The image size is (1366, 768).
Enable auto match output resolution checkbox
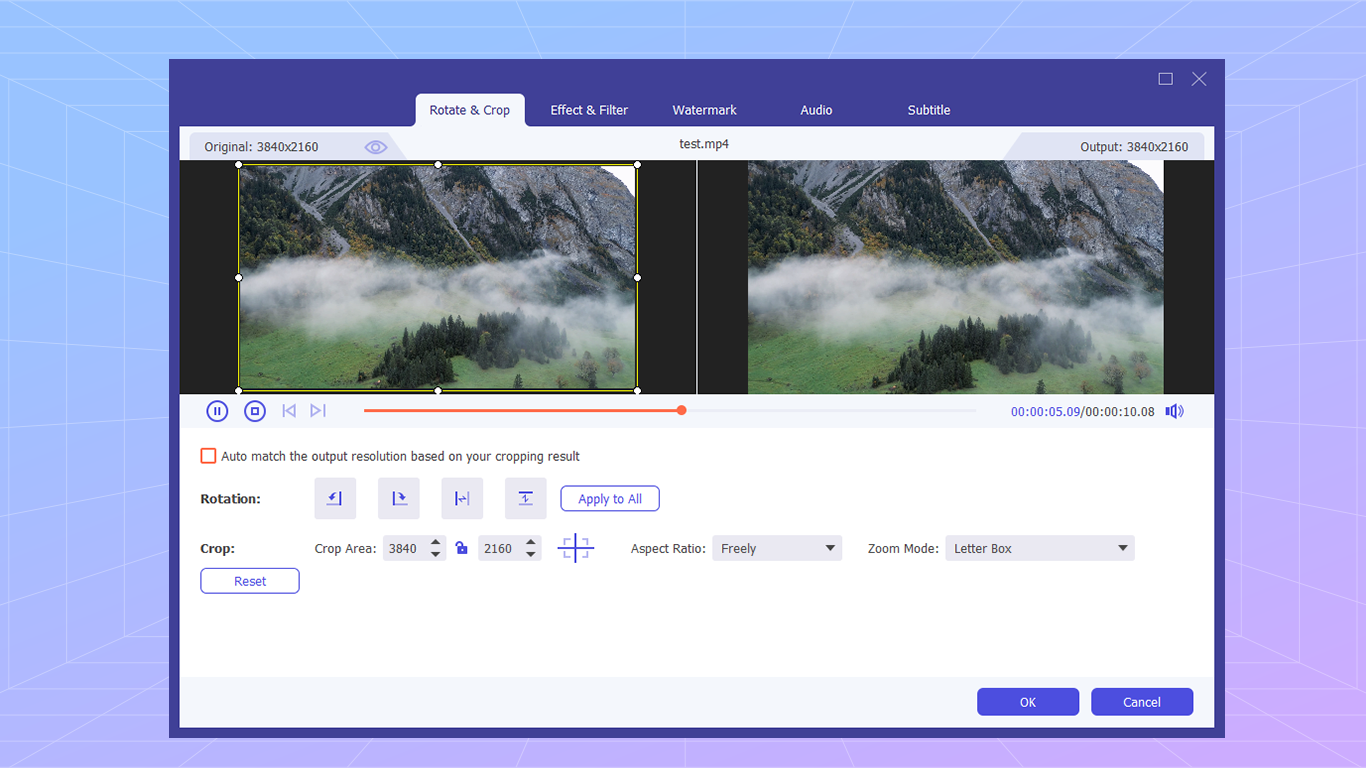tap(208, 455)
